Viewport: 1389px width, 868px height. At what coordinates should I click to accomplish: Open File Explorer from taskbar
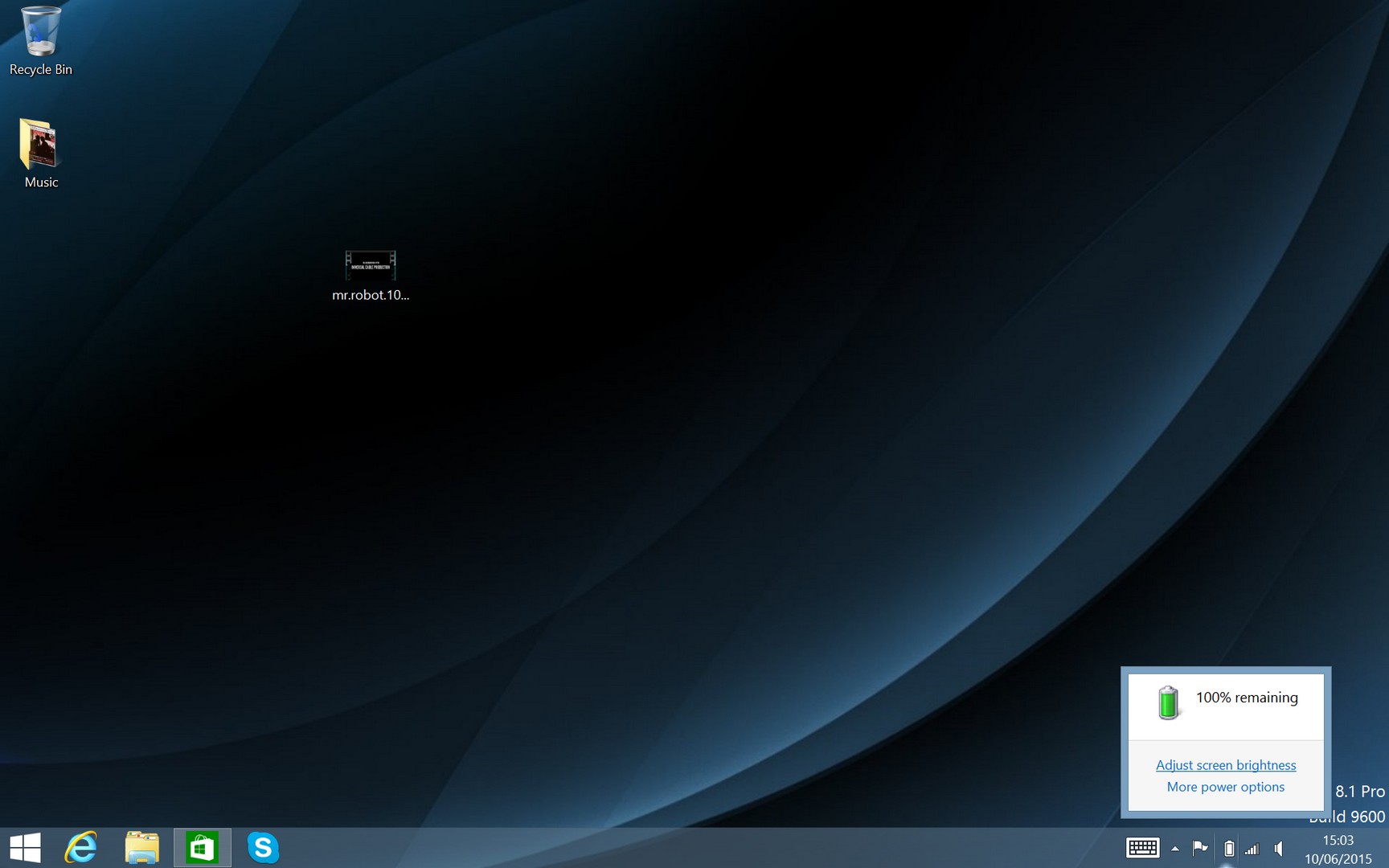point(142,848)
